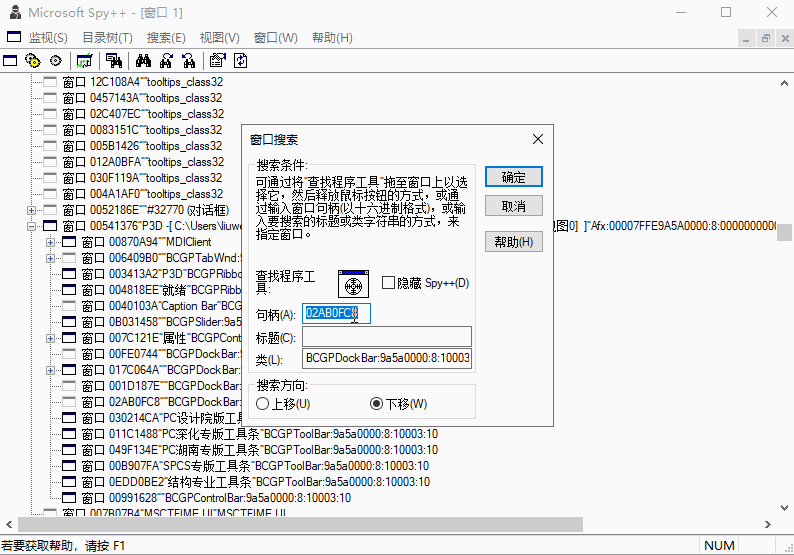The width and height of the screenshot is (794, 555).
Task: Expand the 006409B0 BCGPTabWnd node
Action: (50, 259)
